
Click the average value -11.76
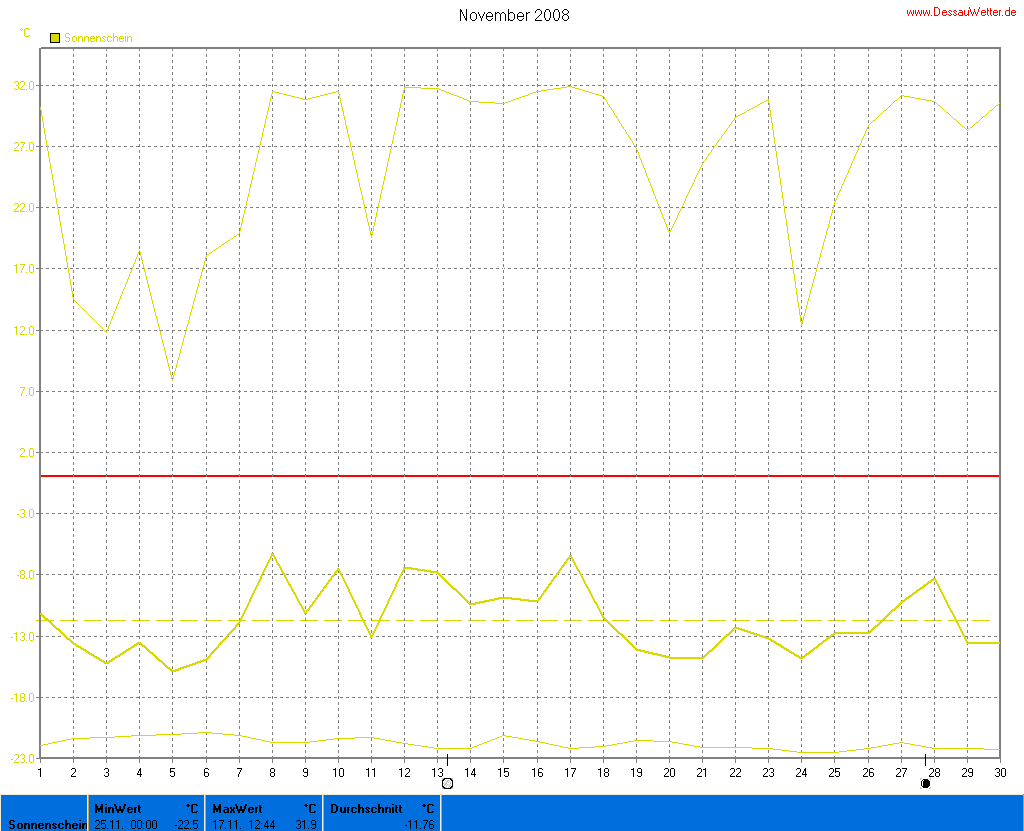[x=418, y=824]
